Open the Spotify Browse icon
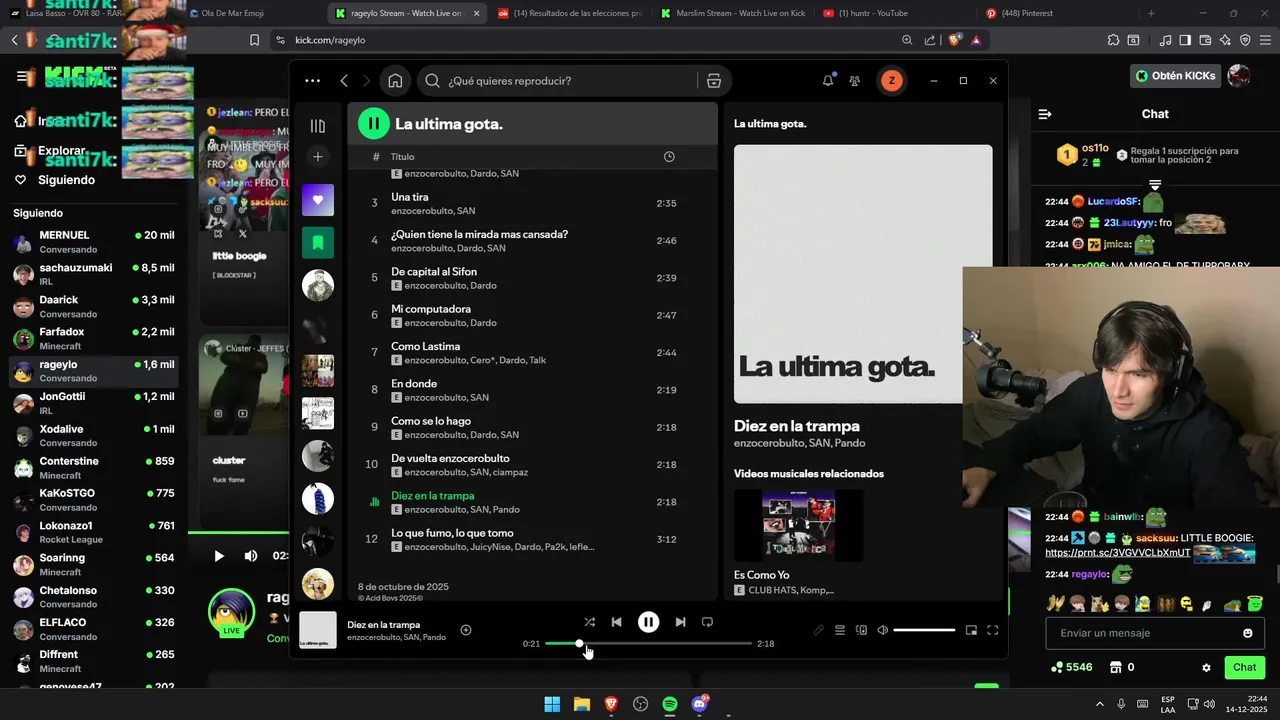This screenshot has height=720, width=1280. coord(714,81)
